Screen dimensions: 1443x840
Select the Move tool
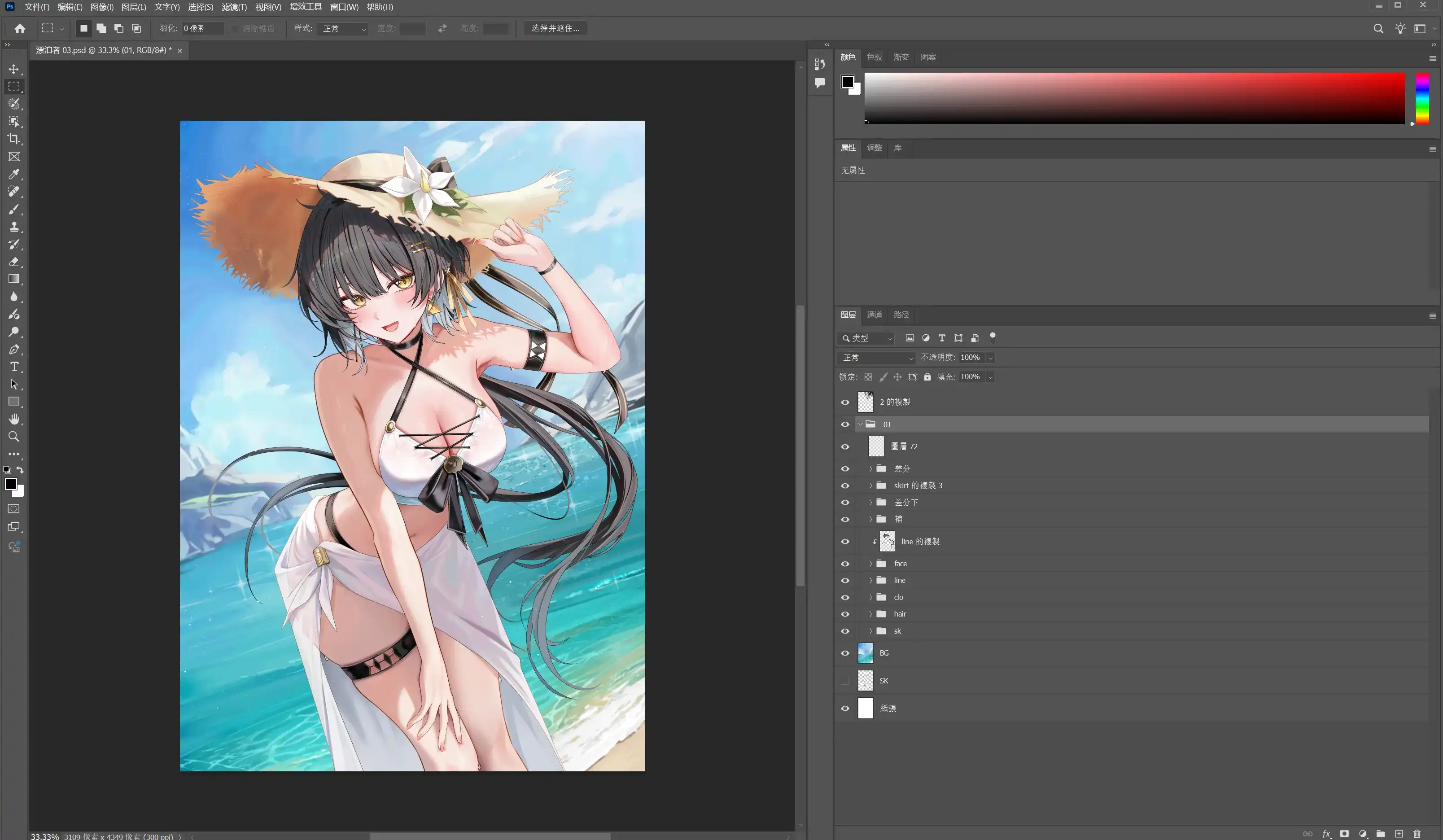pyautogui.click(x=14, y=69)
